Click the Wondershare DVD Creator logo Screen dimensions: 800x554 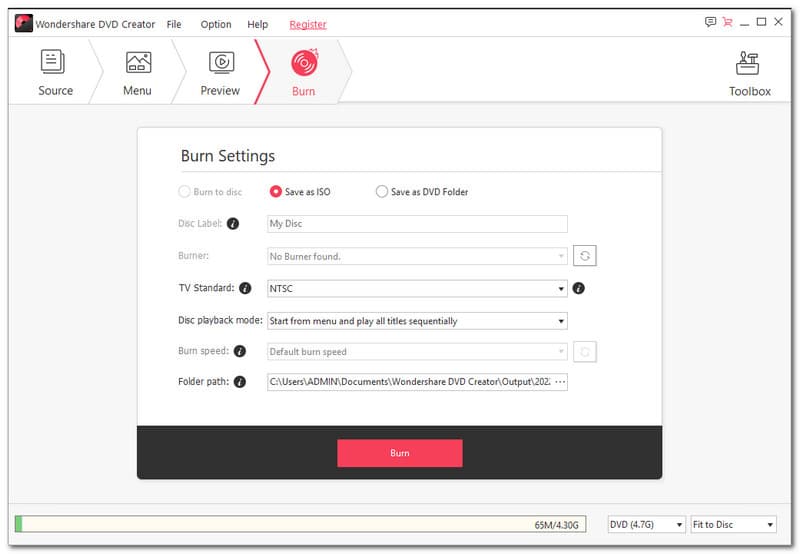[x=23, y=23]
